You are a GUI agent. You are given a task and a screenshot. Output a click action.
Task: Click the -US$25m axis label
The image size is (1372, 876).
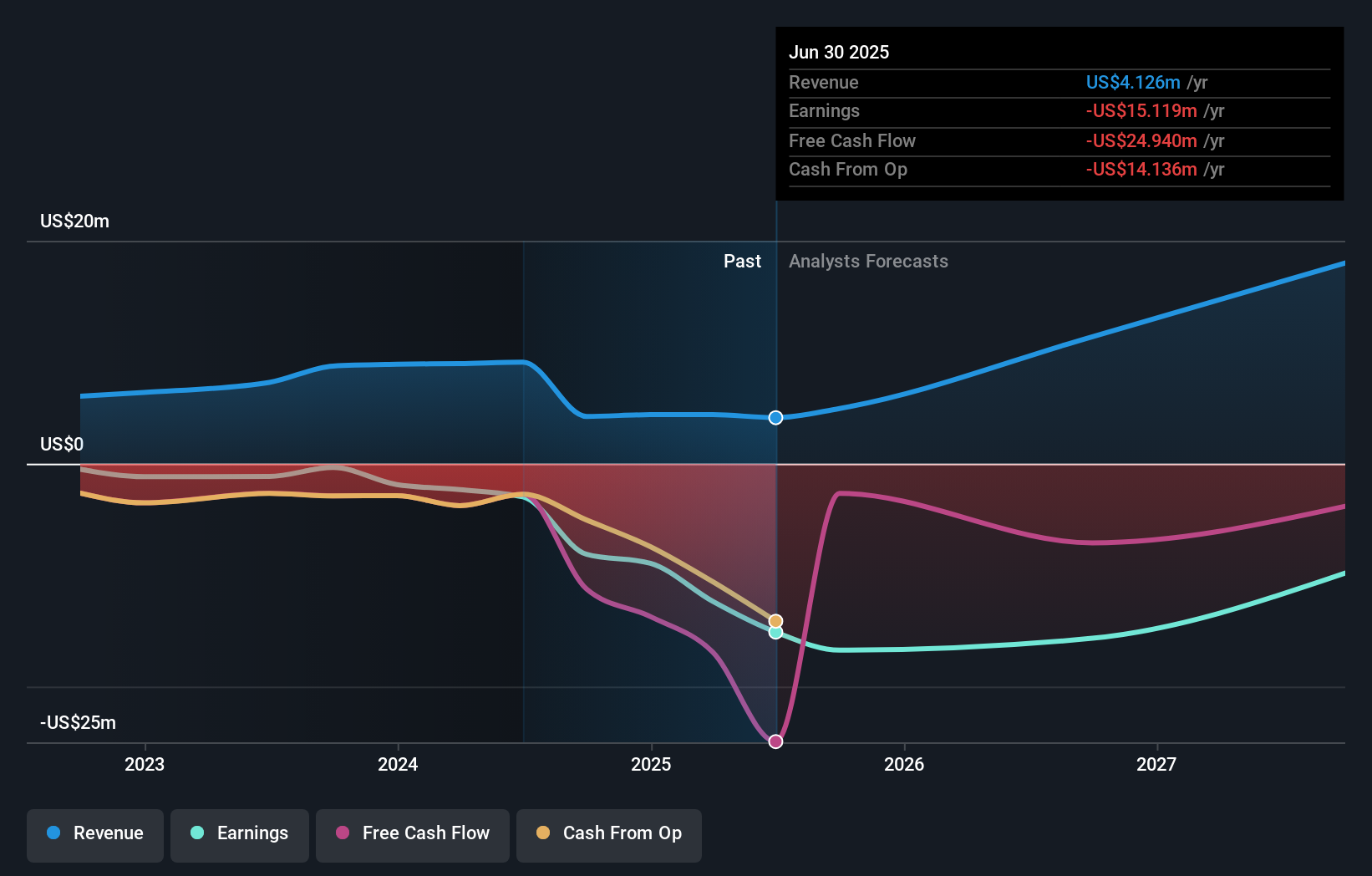point(77,722)
